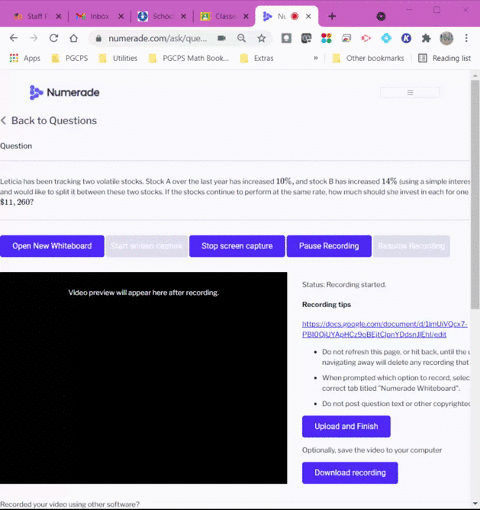Switch to the Inbox tab
This screenshot has width=480, height=510.
click(x=99, y=16)
